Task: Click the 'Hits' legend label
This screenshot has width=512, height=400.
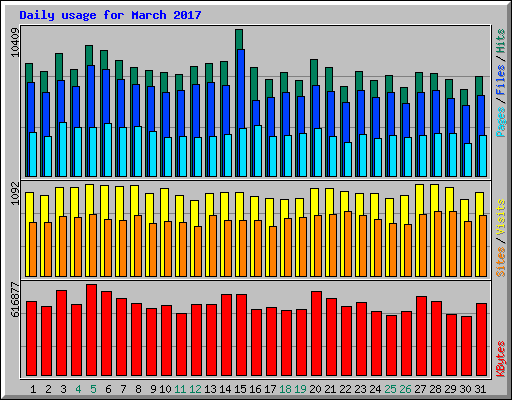Action: (501, 41)
